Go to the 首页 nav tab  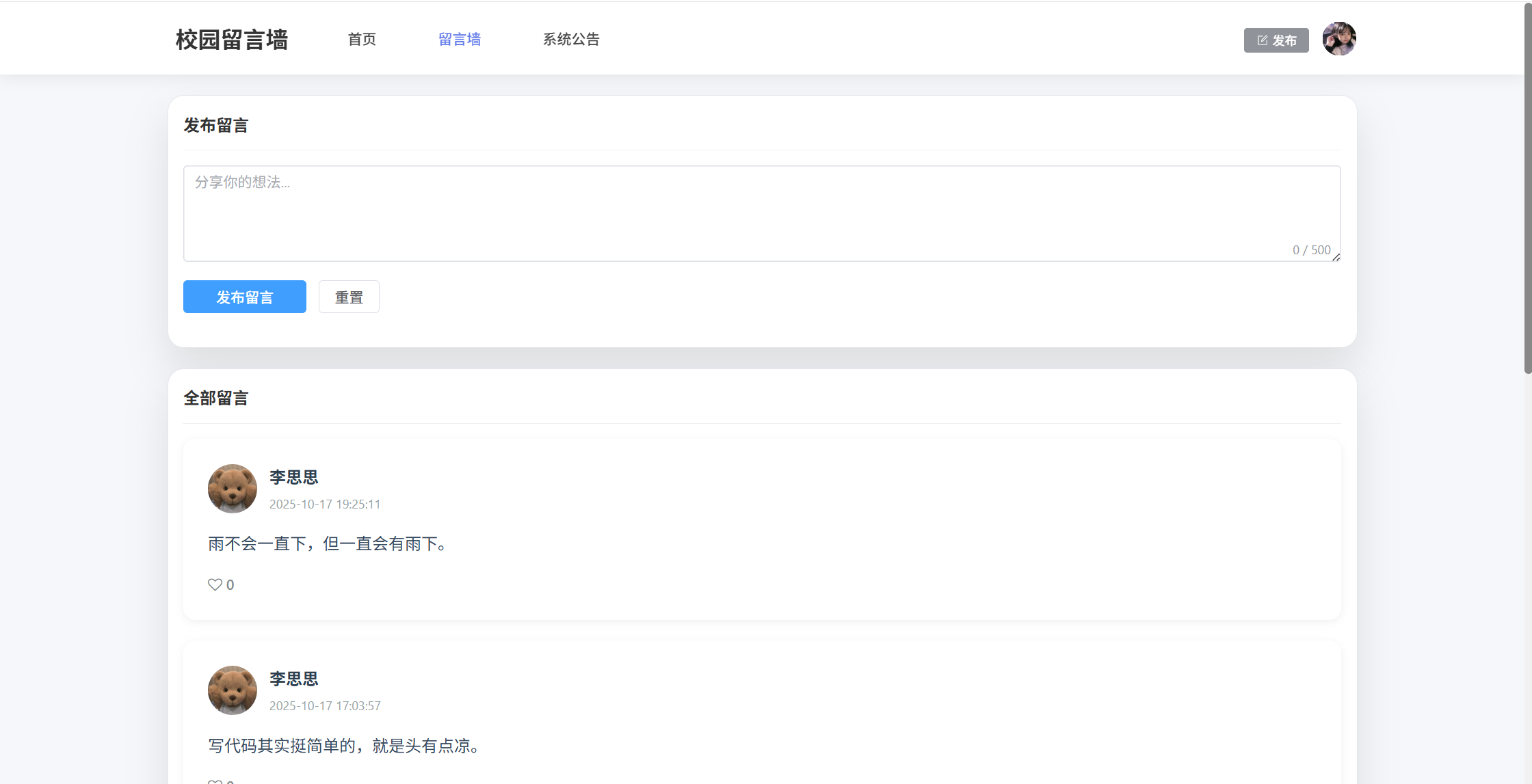pos(362,40)
